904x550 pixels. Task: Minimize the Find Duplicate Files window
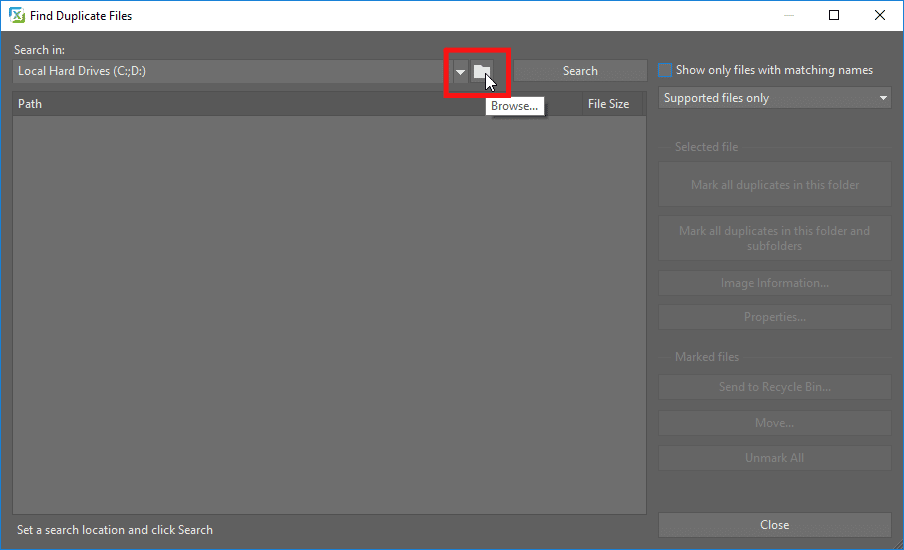789,15
